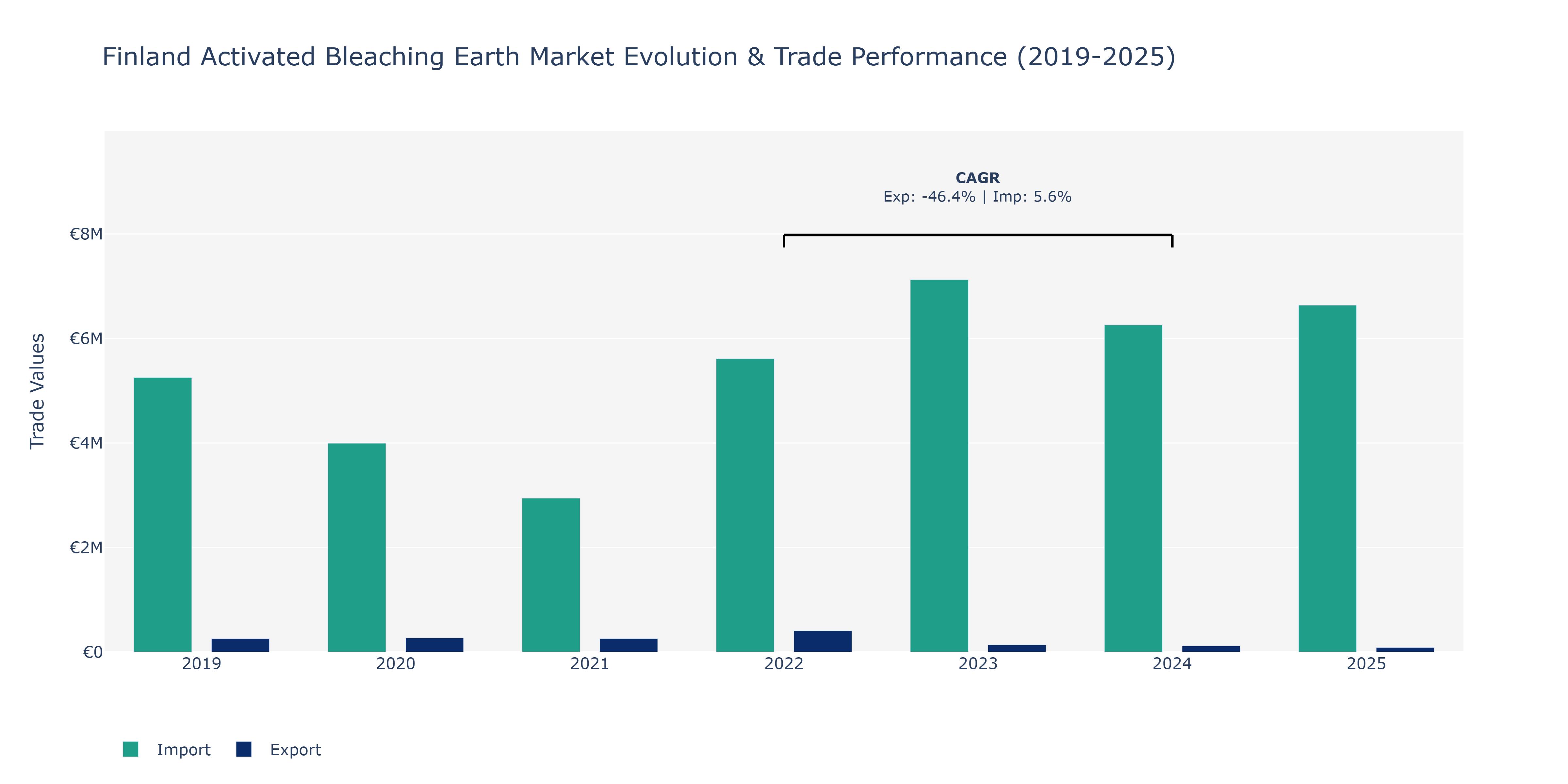
Task: Select the 2021 Export bar
Action: (x=629, y=645)
